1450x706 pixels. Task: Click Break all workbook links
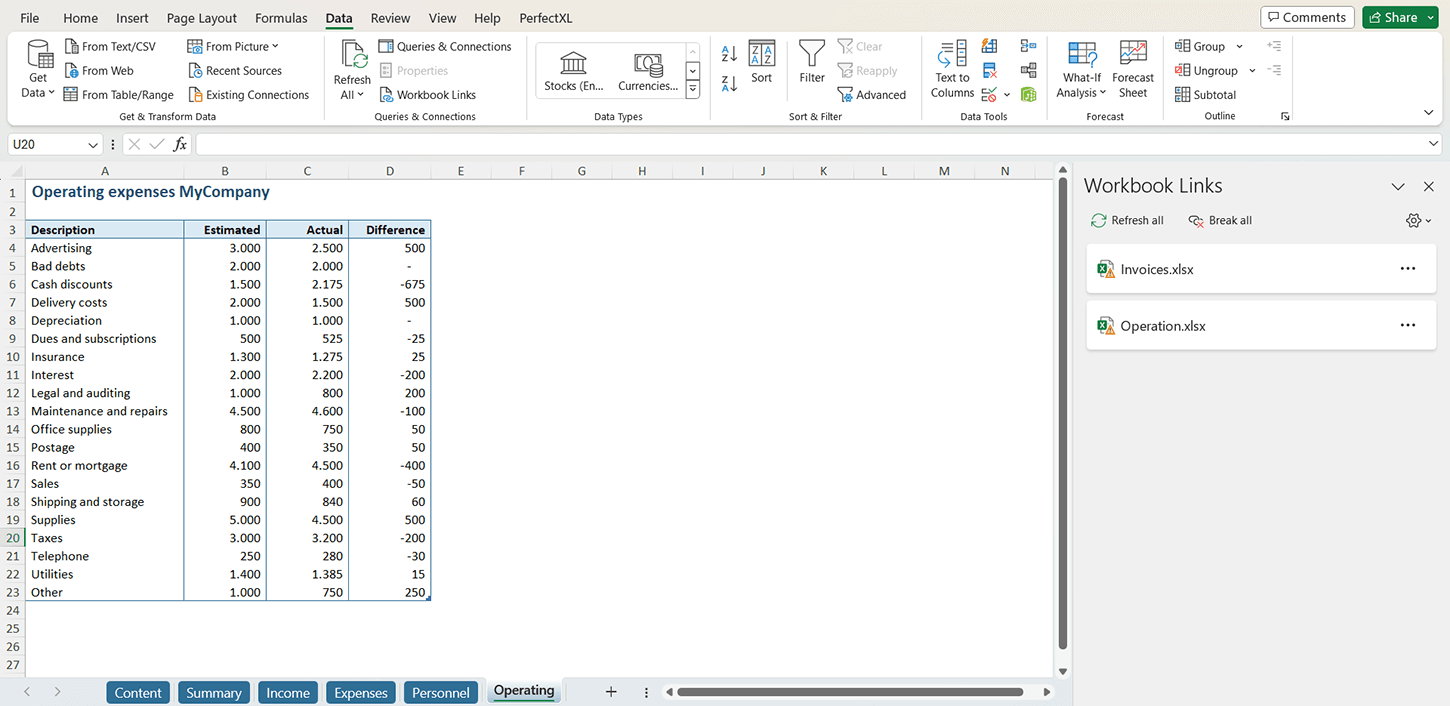click(x=1220, y=220)
